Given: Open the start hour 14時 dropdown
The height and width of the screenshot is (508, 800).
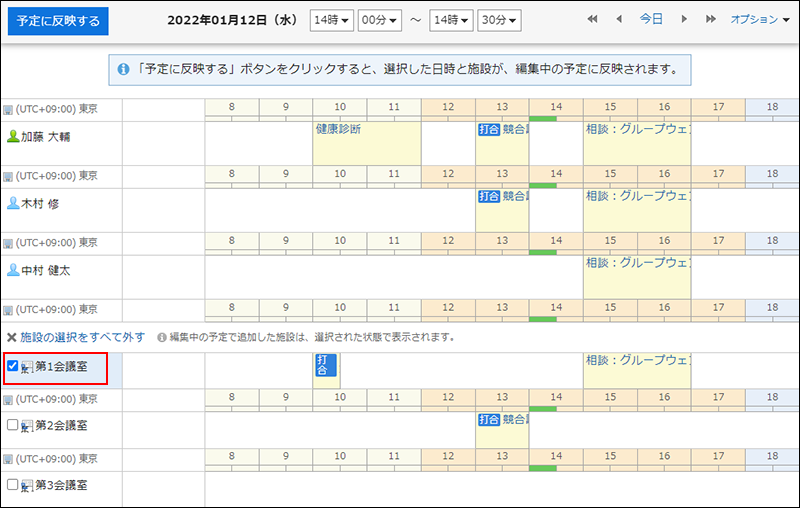Looking at the screenshot, I should click(330, 20).
